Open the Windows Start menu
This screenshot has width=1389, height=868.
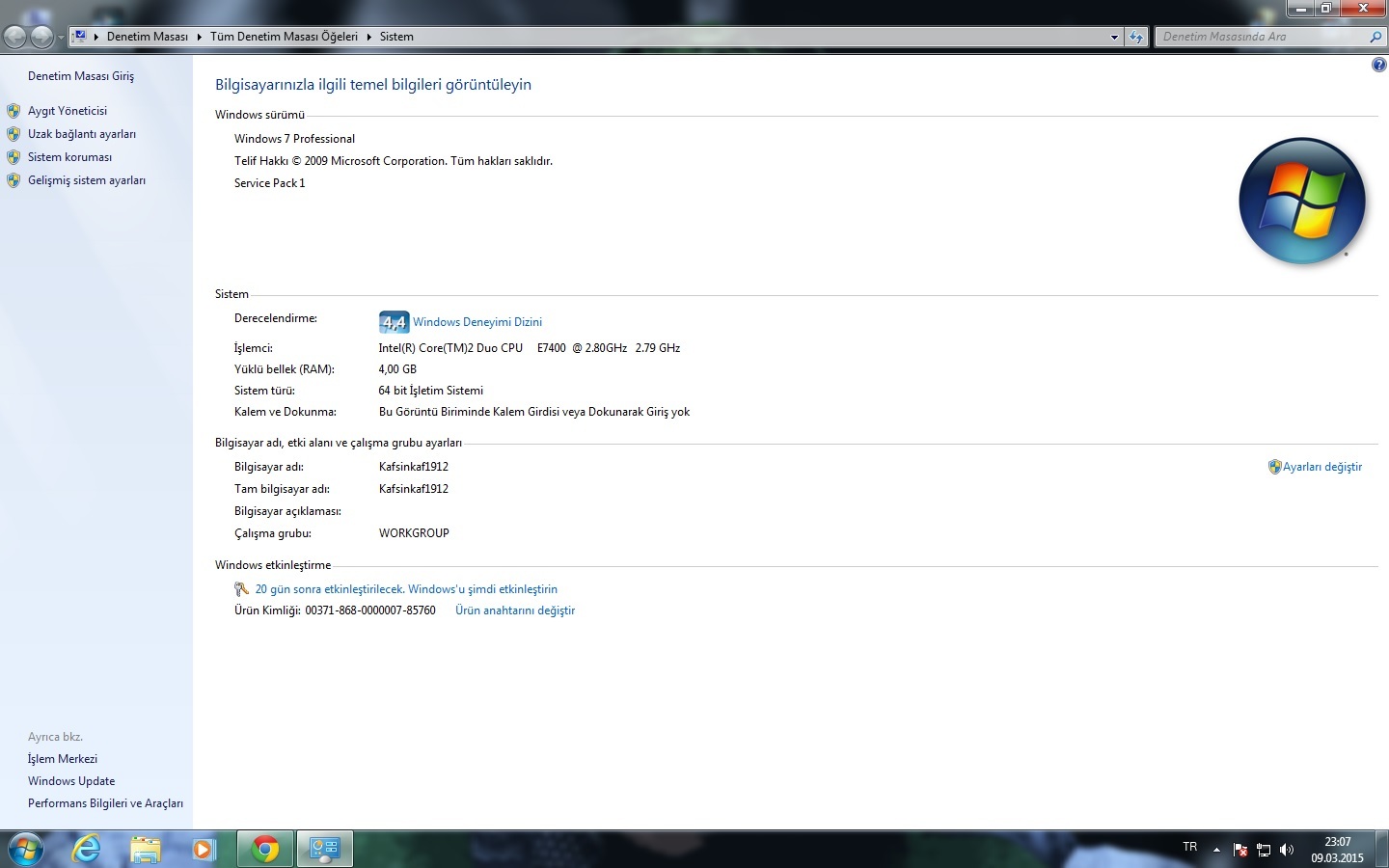pos(26,850)
